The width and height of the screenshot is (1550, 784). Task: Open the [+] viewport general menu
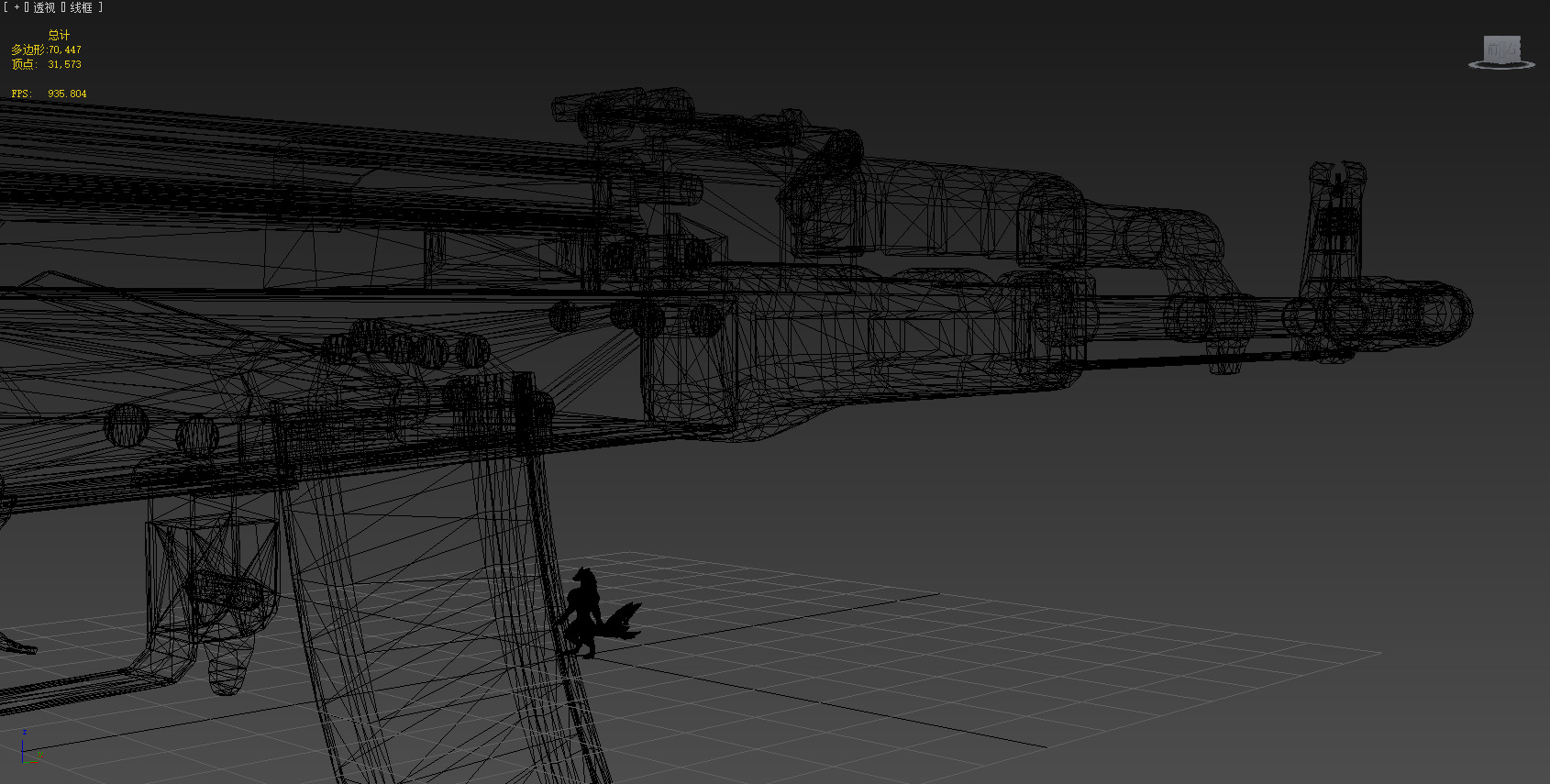pos(17,7)
